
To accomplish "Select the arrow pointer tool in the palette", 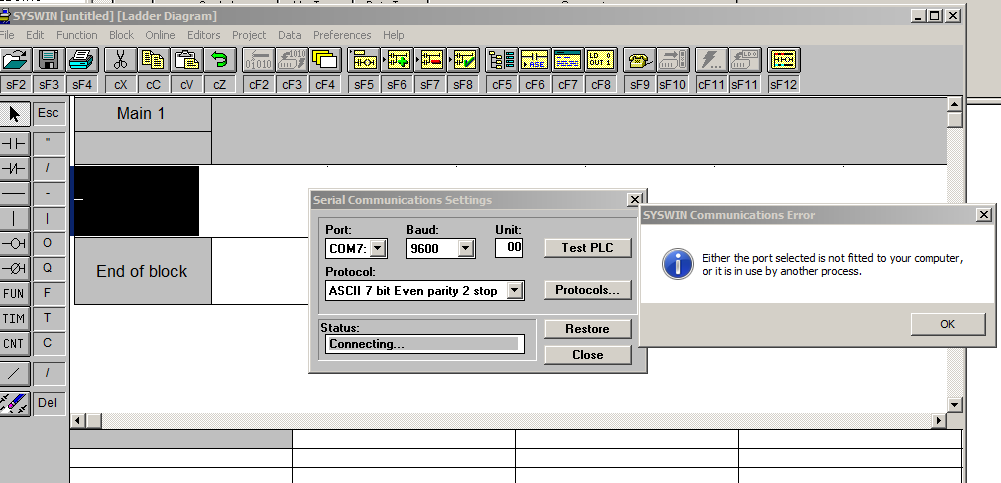I will click(x=15, y=114).
